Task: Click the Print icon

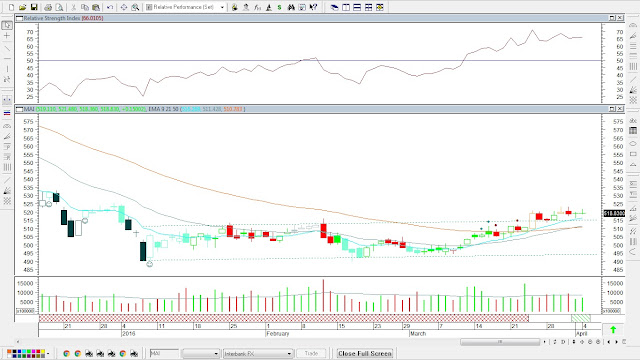Action: (x=48, y=7)
